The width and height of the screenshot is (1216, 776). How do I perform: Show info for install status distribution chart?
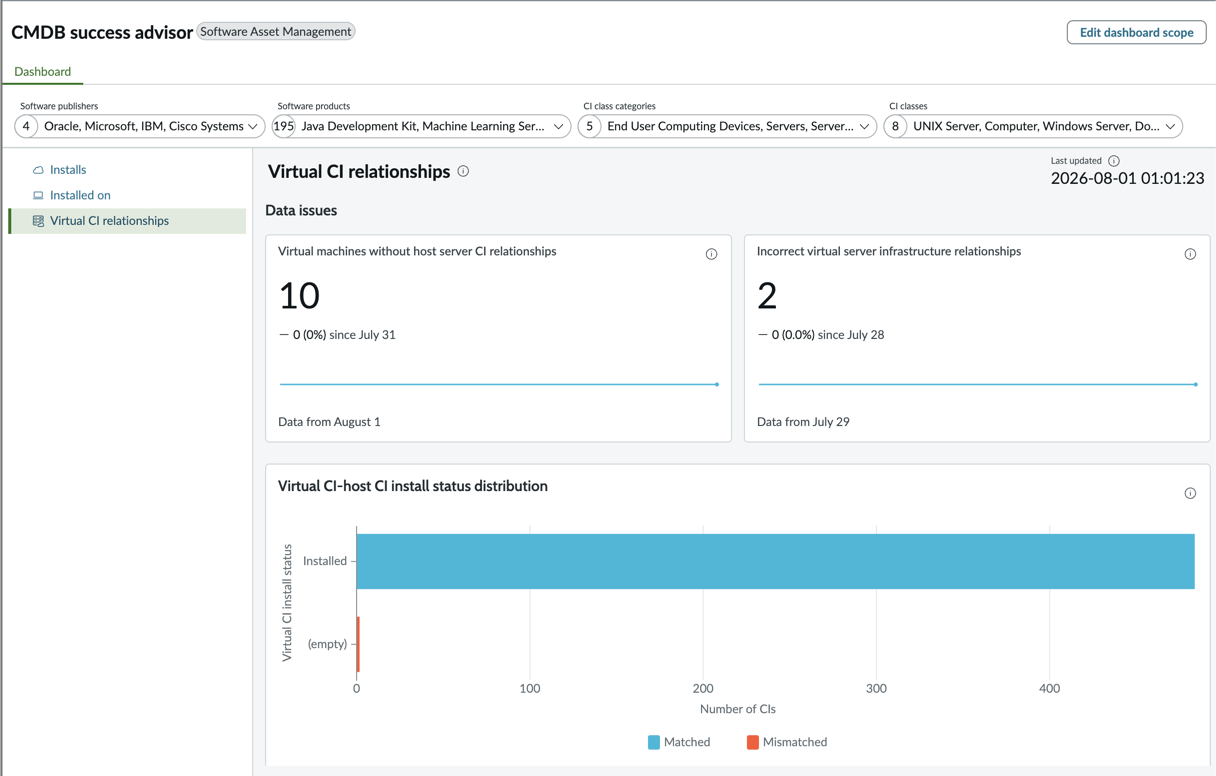[x=1190, y=493]
